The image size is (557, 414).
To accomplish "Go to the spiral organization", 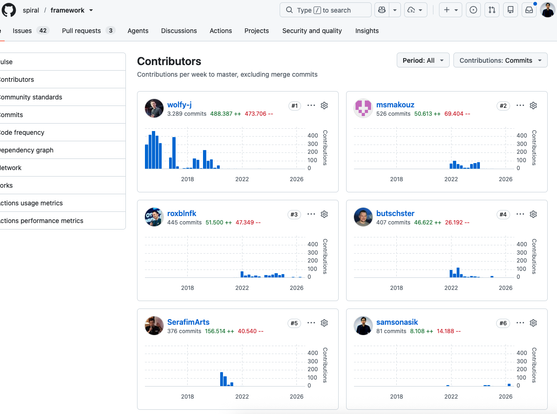I will pyautogui.click(x=31, y=10).
